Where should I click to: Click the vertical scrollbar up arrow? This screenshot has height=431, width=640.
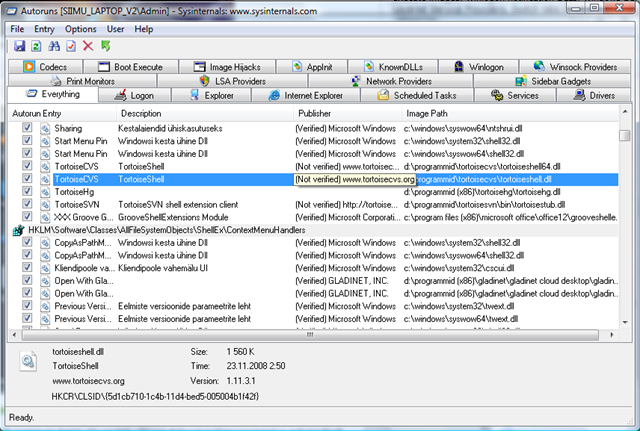click(625, 111)
